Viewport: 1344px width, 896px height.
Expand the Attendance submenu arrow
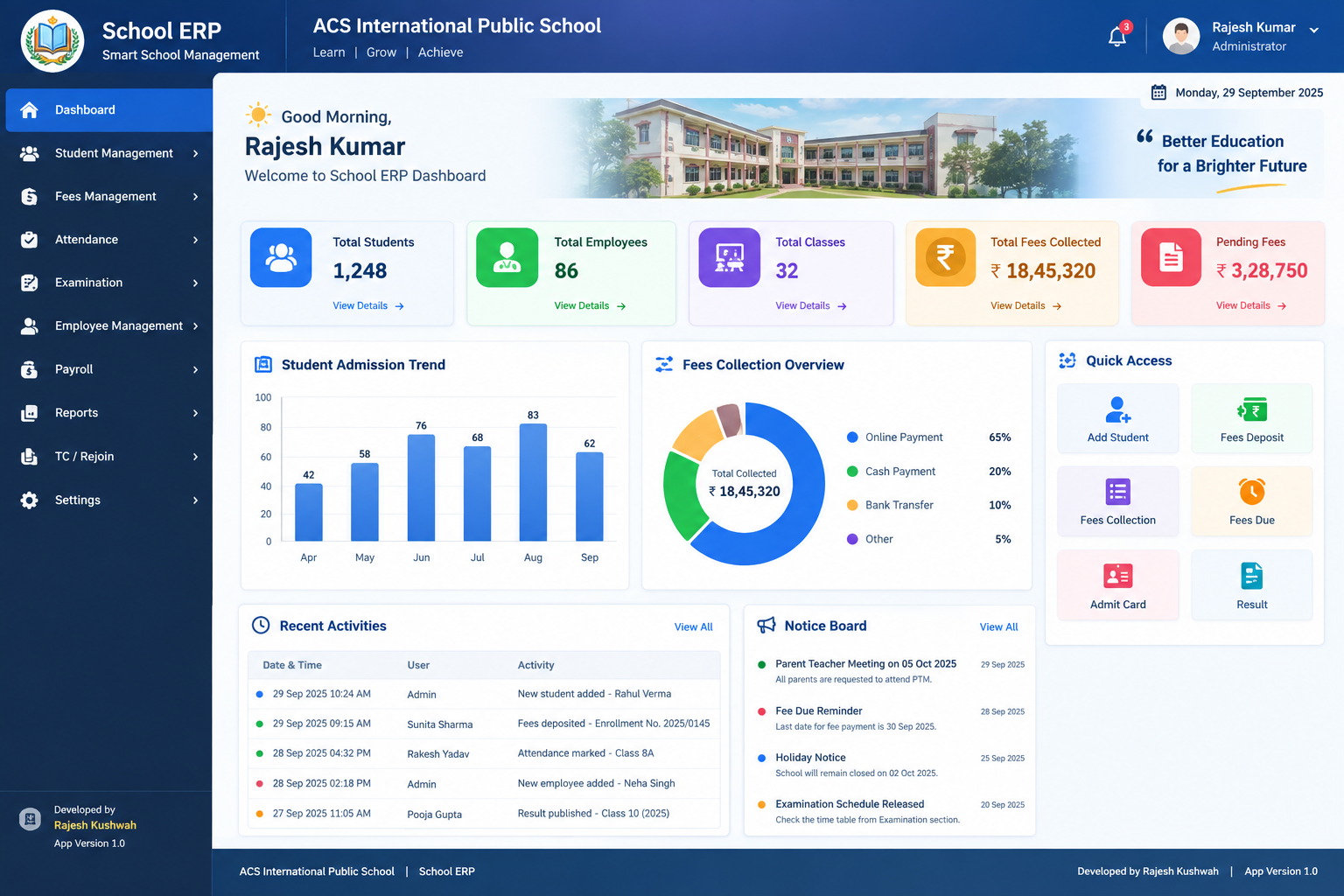195,240
